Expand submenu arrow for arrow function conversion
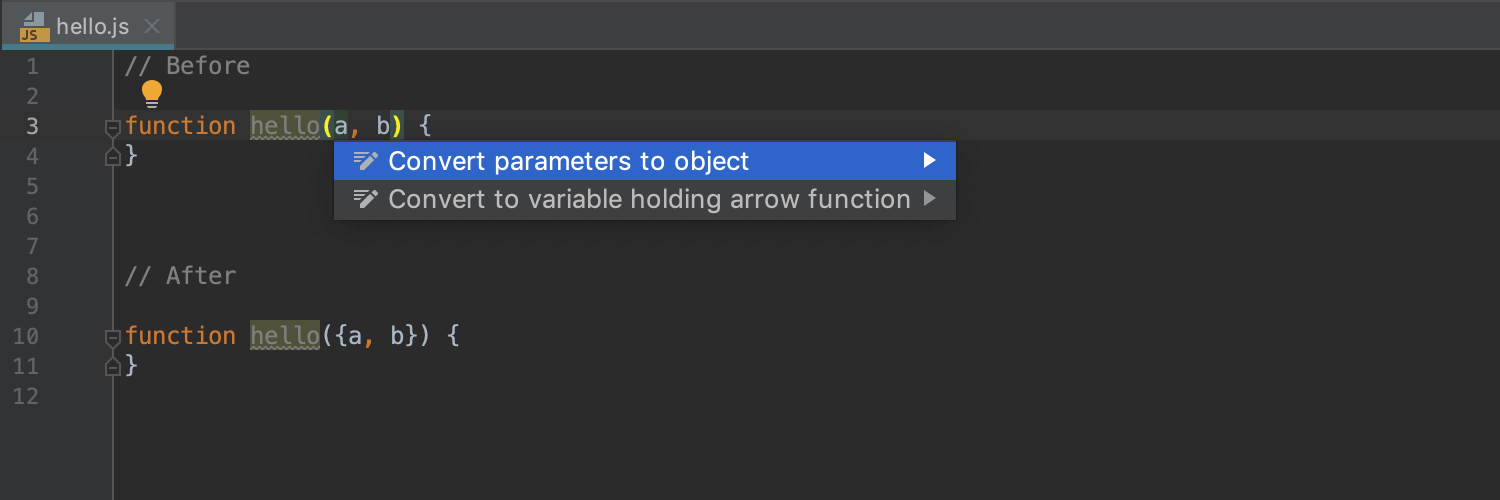The width and height of the screenshot is (1500, 500). tap(930, 199)
